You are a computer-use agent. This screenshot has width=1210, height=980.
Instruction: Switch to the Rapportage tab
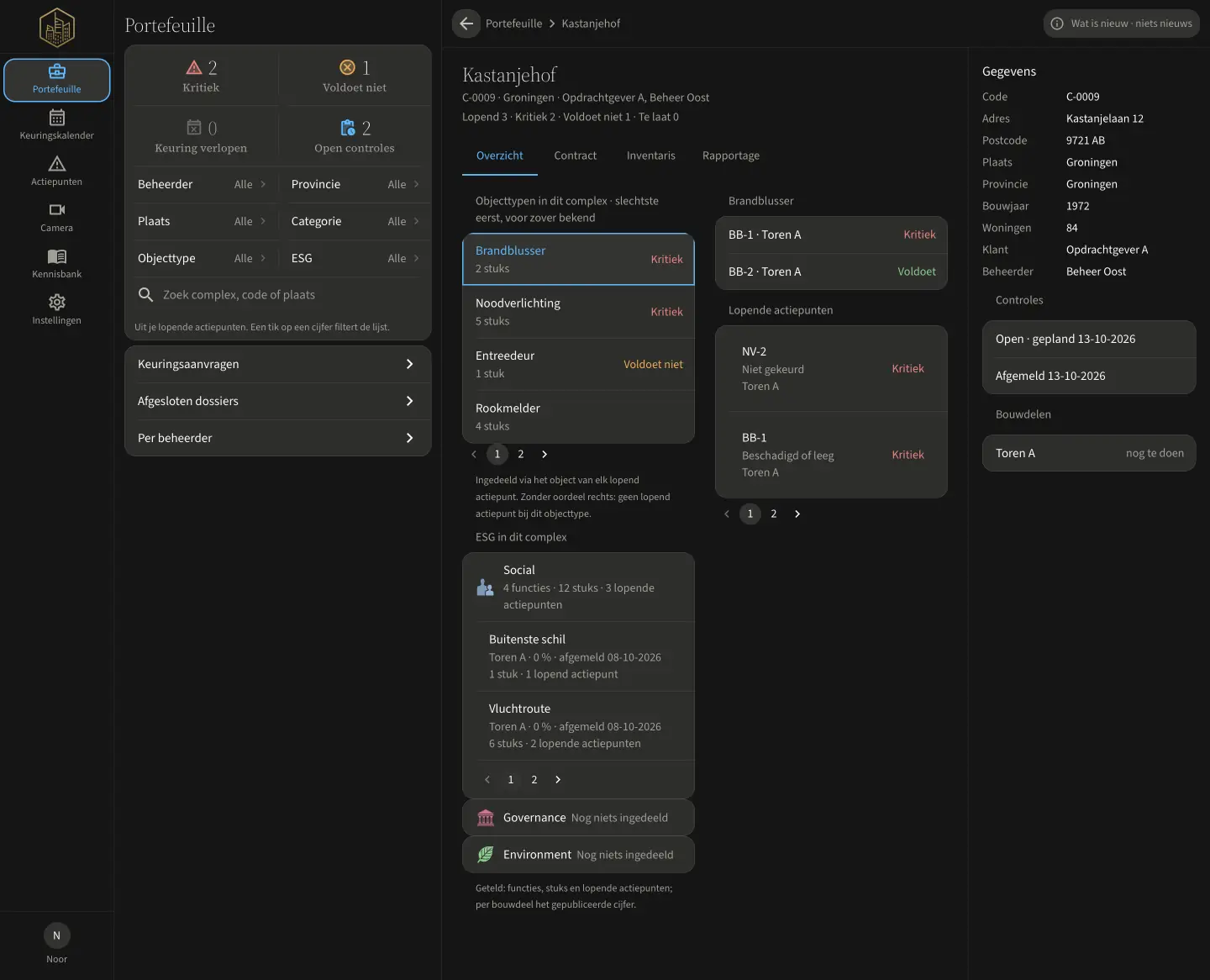pyautogui.click(x=731, y=155)
